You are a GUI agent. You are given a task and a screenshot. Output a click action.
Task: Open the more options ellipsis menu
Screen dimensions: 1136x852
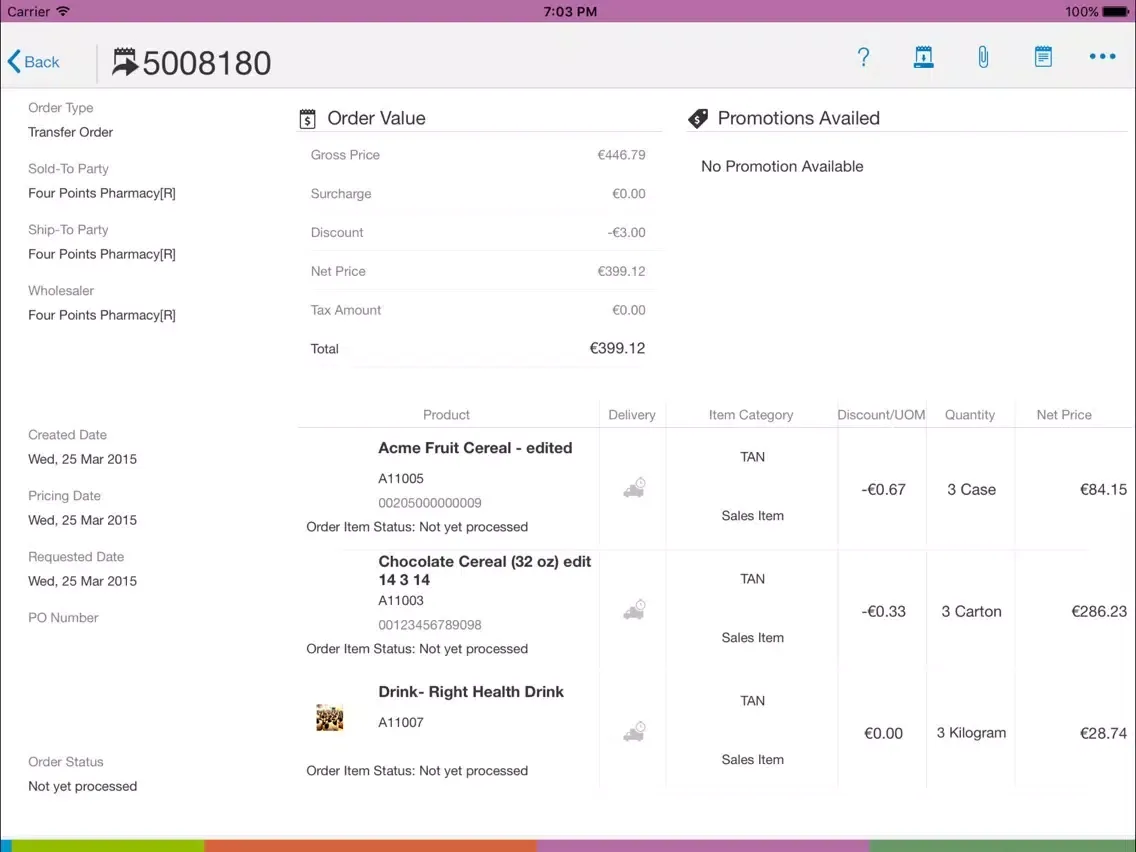pos(1102,57)
